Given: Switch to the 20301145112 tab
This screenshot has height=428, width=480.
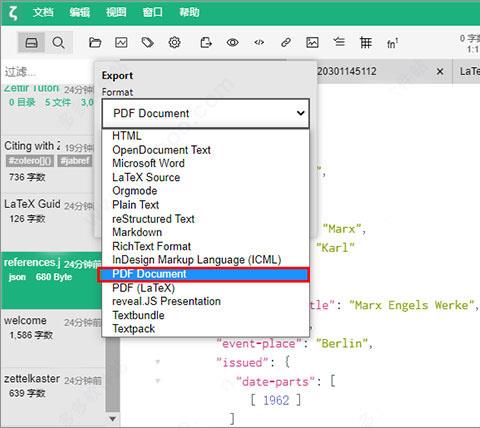Looking at the screenshot, I should tap(347, 71).
